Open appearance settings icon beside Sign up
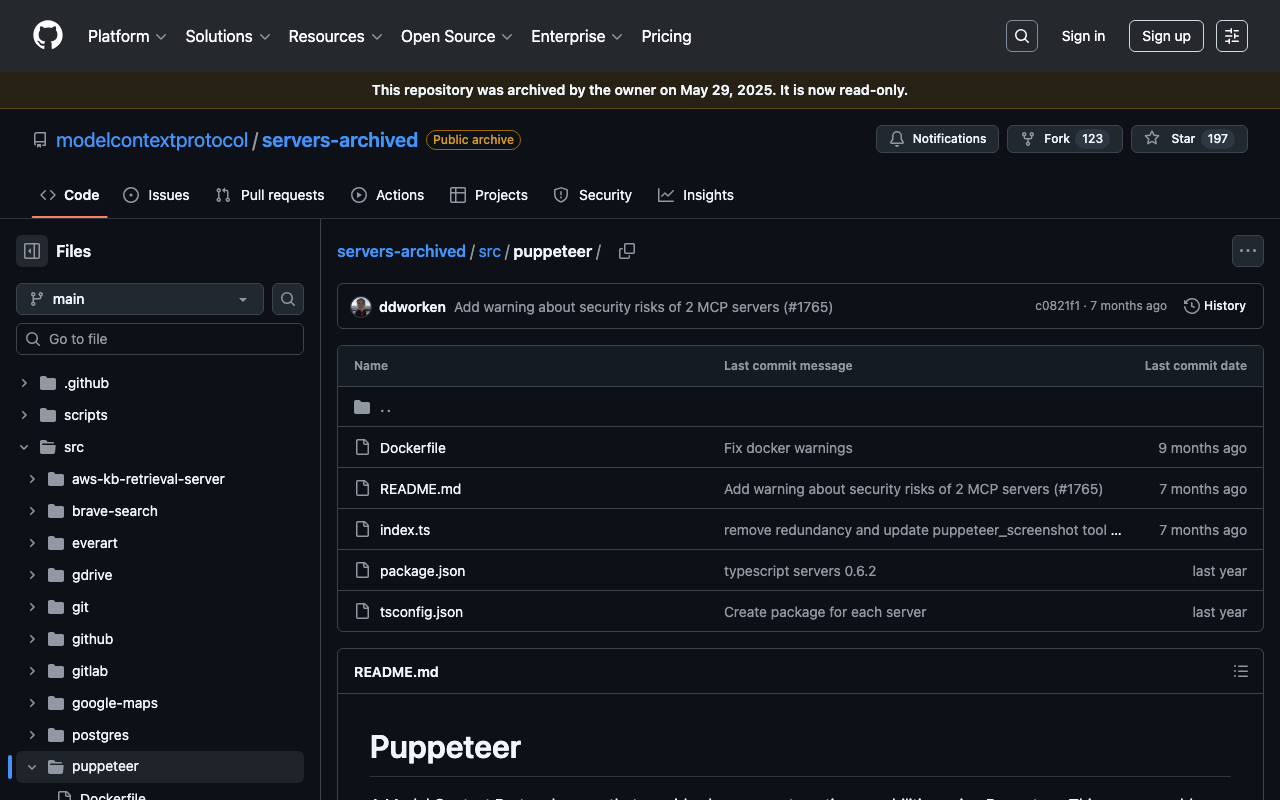Image resolution: width=1280 pixels, height=800 pixels. pyautogui.click(x=1231, y=36)
